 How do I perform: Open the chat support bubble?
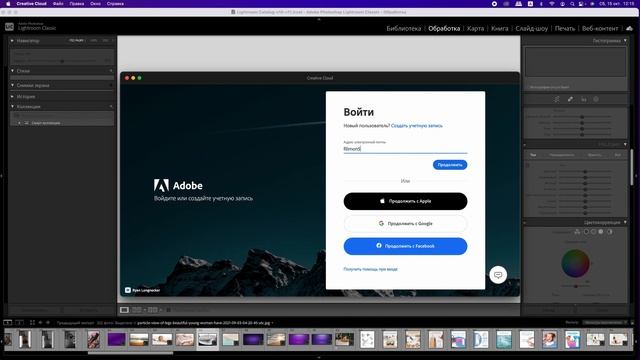(x=498, y=275)
